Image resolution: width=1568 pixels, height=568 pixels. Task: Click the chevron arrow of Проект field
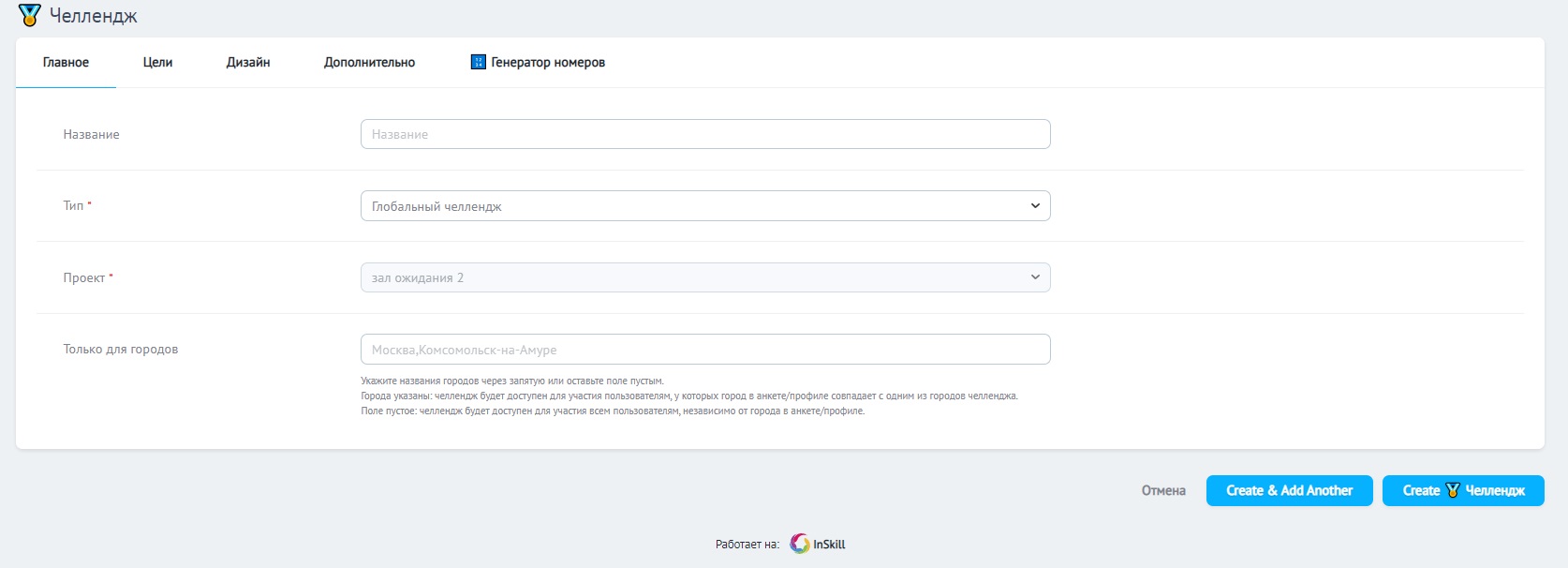click(1035, 277)
